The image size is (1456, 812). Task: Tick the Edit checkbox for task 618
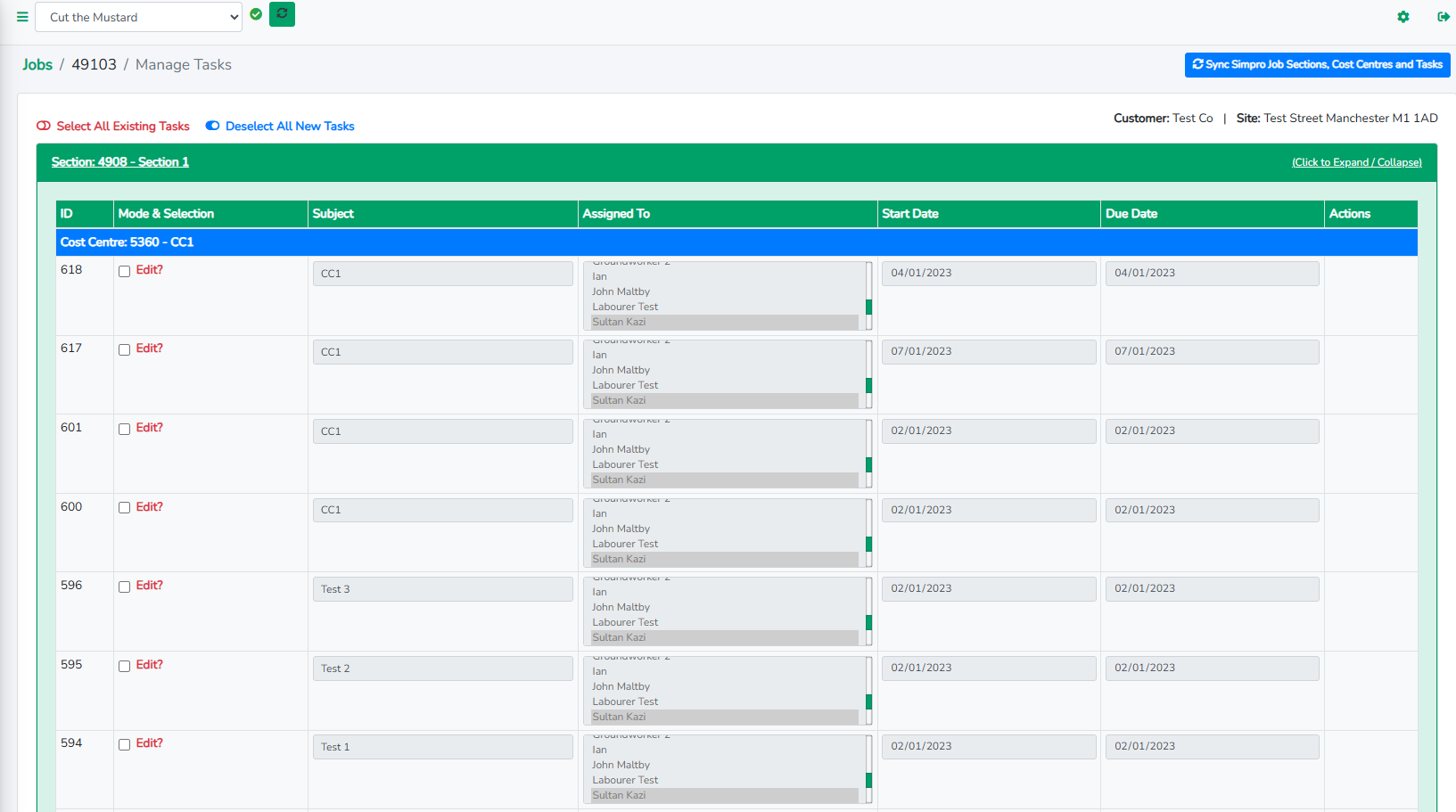click(125, 271)
